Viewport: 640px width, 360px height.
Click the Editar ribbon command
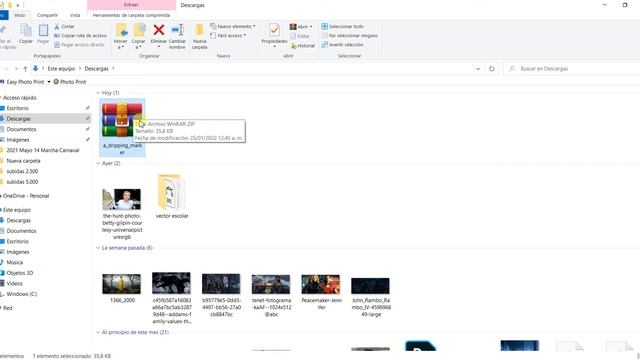point(300,36)
